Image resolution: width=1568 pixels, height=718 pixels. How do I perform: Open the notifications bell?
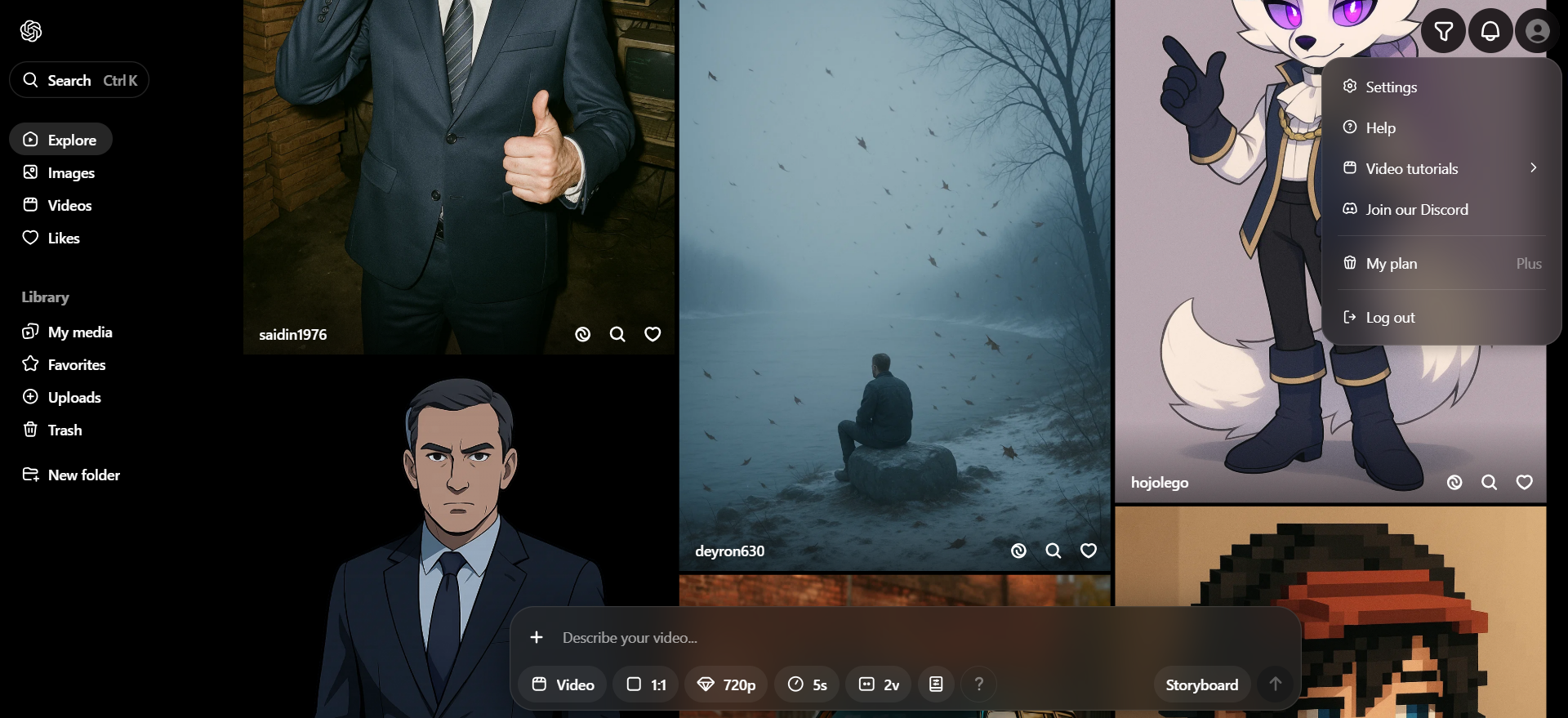[x=1490, y=32]
